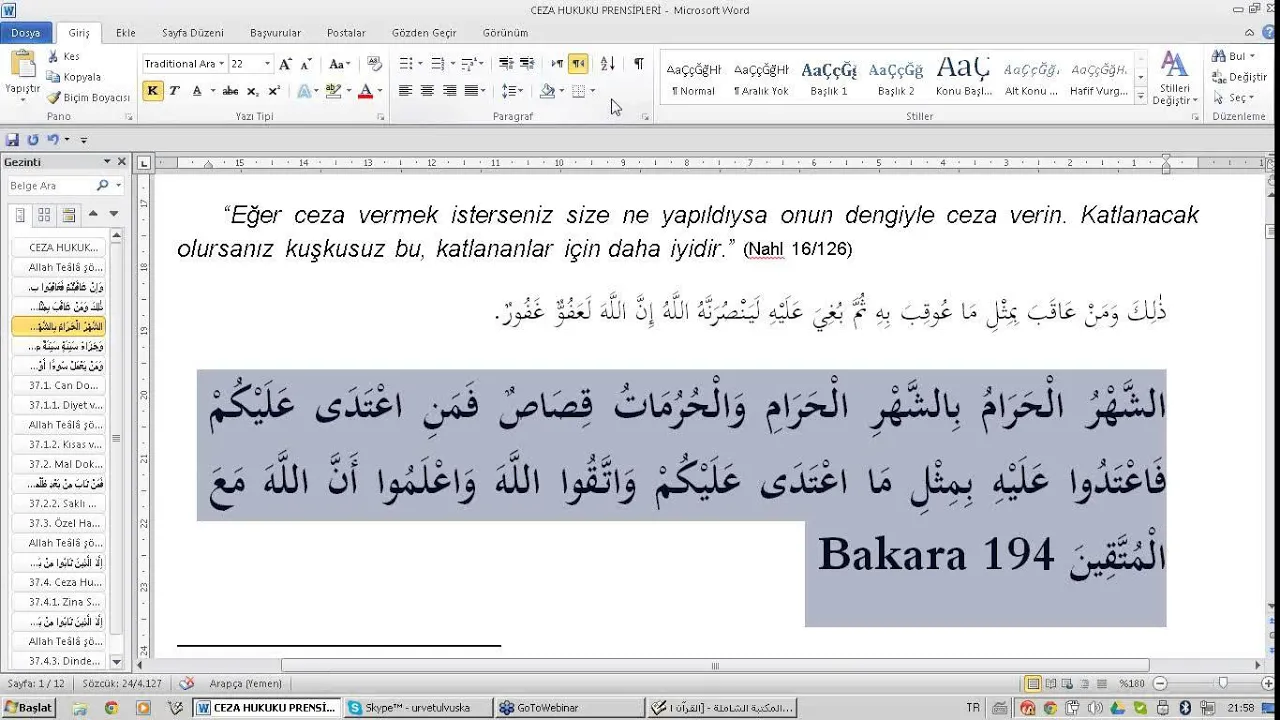Screen dimensions: 1280x720
Task: Open the Postalar ribbon tab
Action: click(346, 33)
